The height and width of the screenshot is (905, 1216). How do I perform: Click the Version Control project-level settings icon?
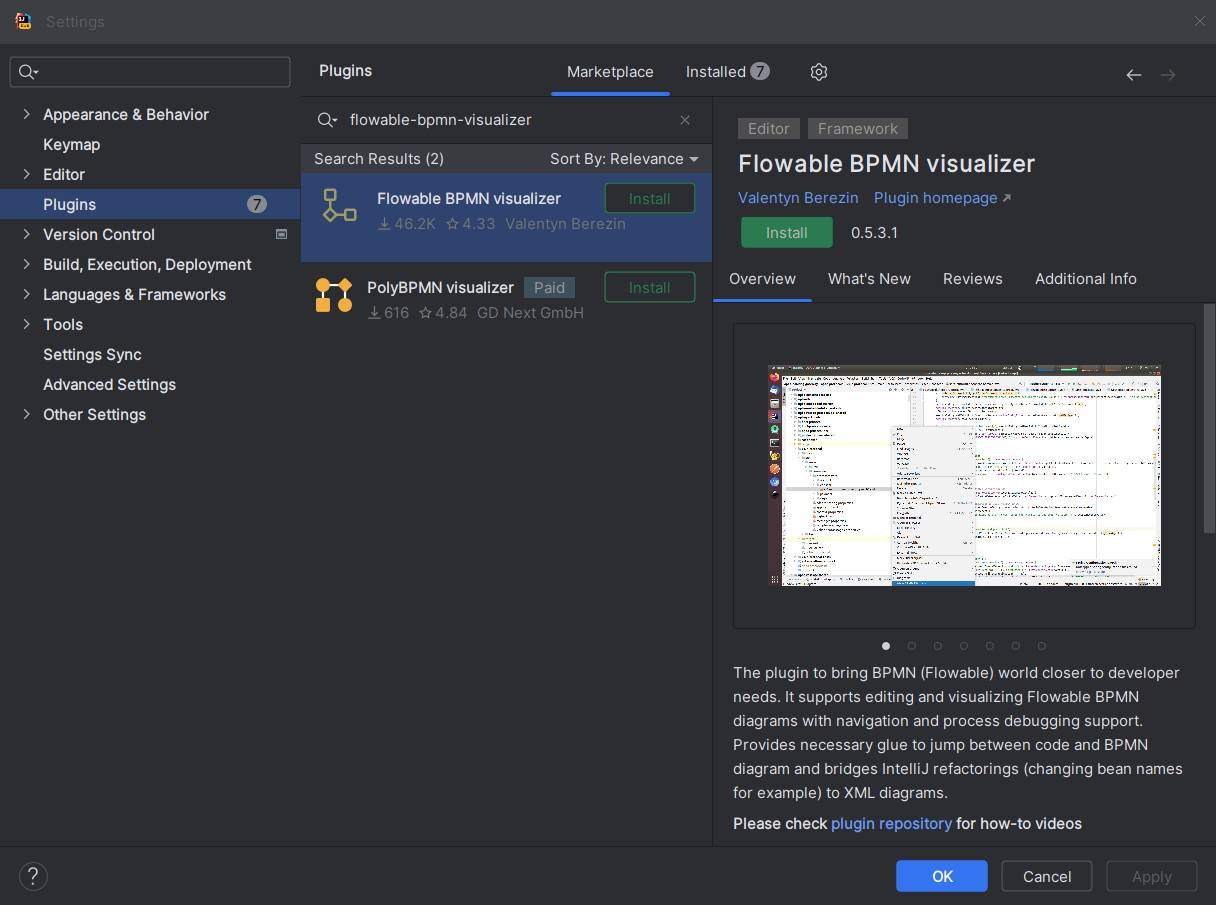[281, 234]
